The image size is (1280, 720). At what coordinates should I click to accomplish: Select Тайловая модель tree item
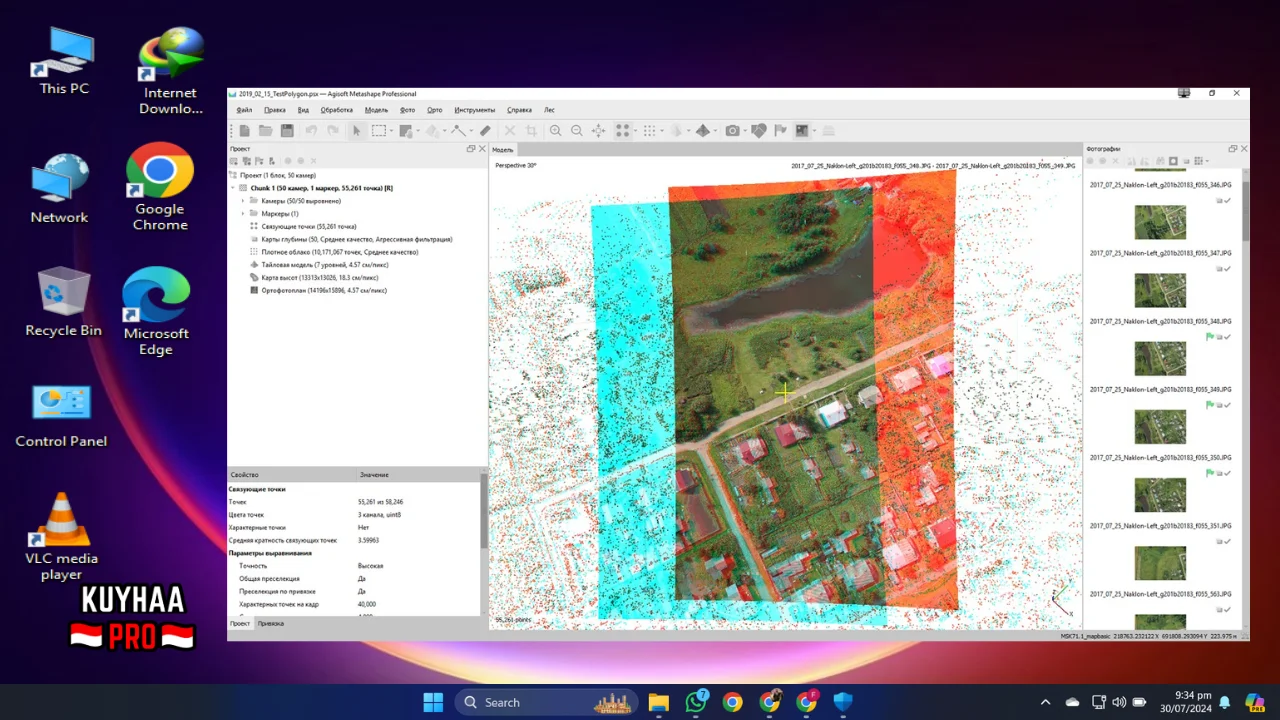coord(324,265)
